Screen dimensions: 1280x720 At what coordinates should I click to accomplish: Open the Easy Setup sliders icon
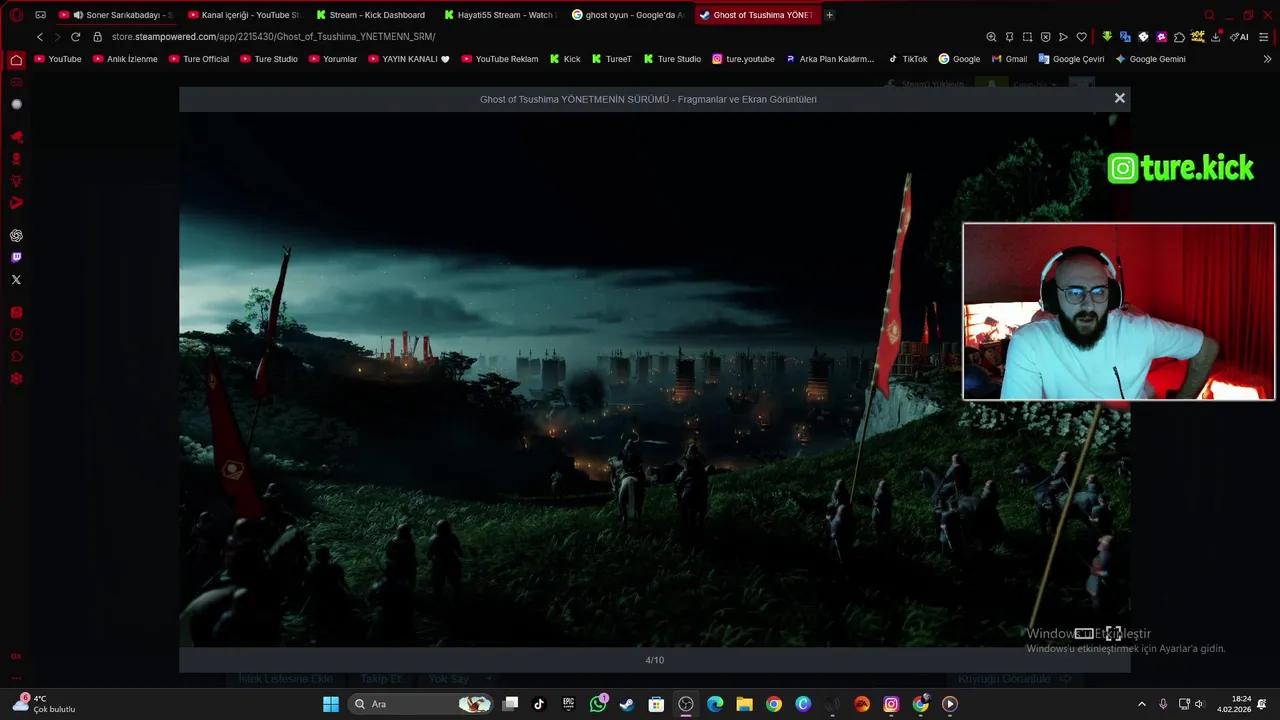(x=1264, y=37)
